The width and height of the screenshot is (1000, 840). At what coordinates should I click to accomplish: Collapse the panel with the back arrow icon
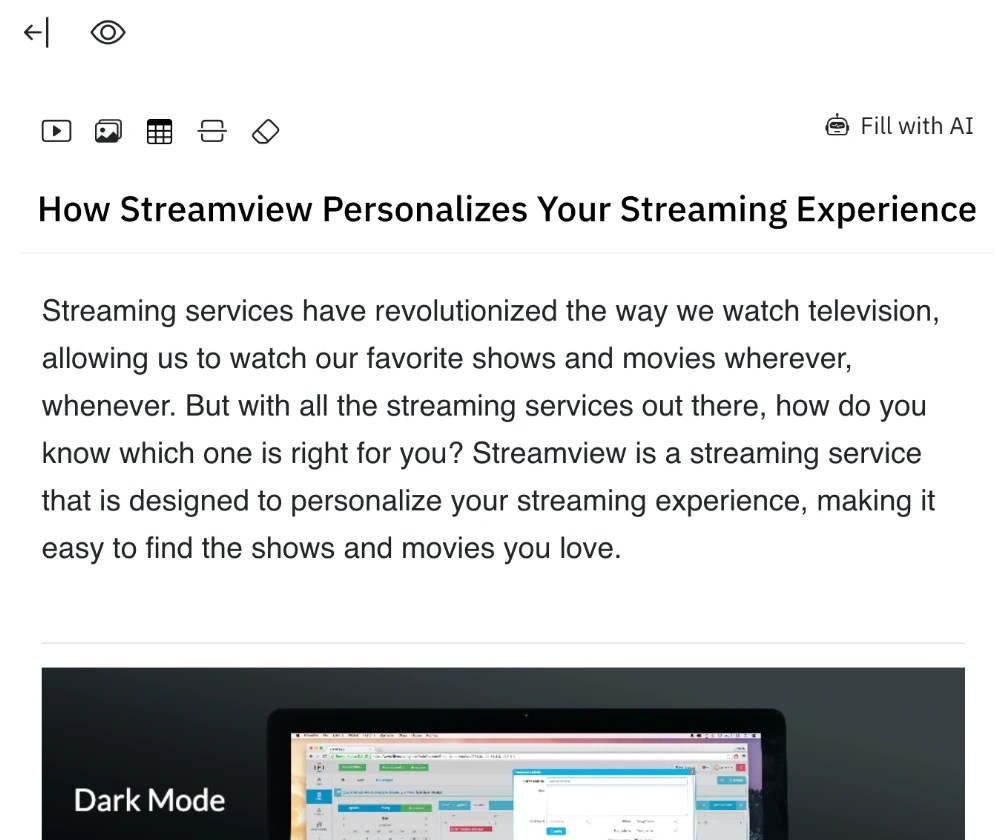(x=36, y=33)
